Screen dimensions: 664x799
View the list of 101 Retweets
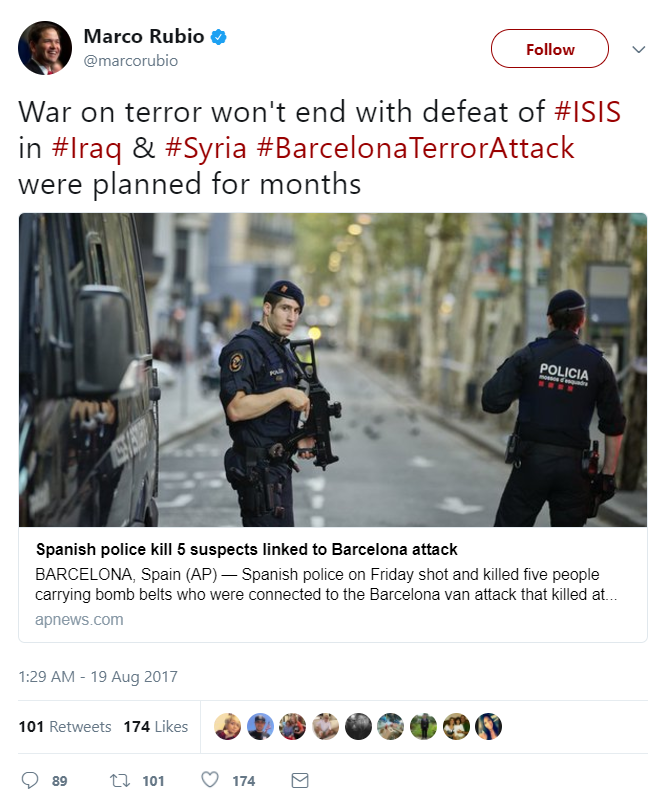tap(65, 727)
